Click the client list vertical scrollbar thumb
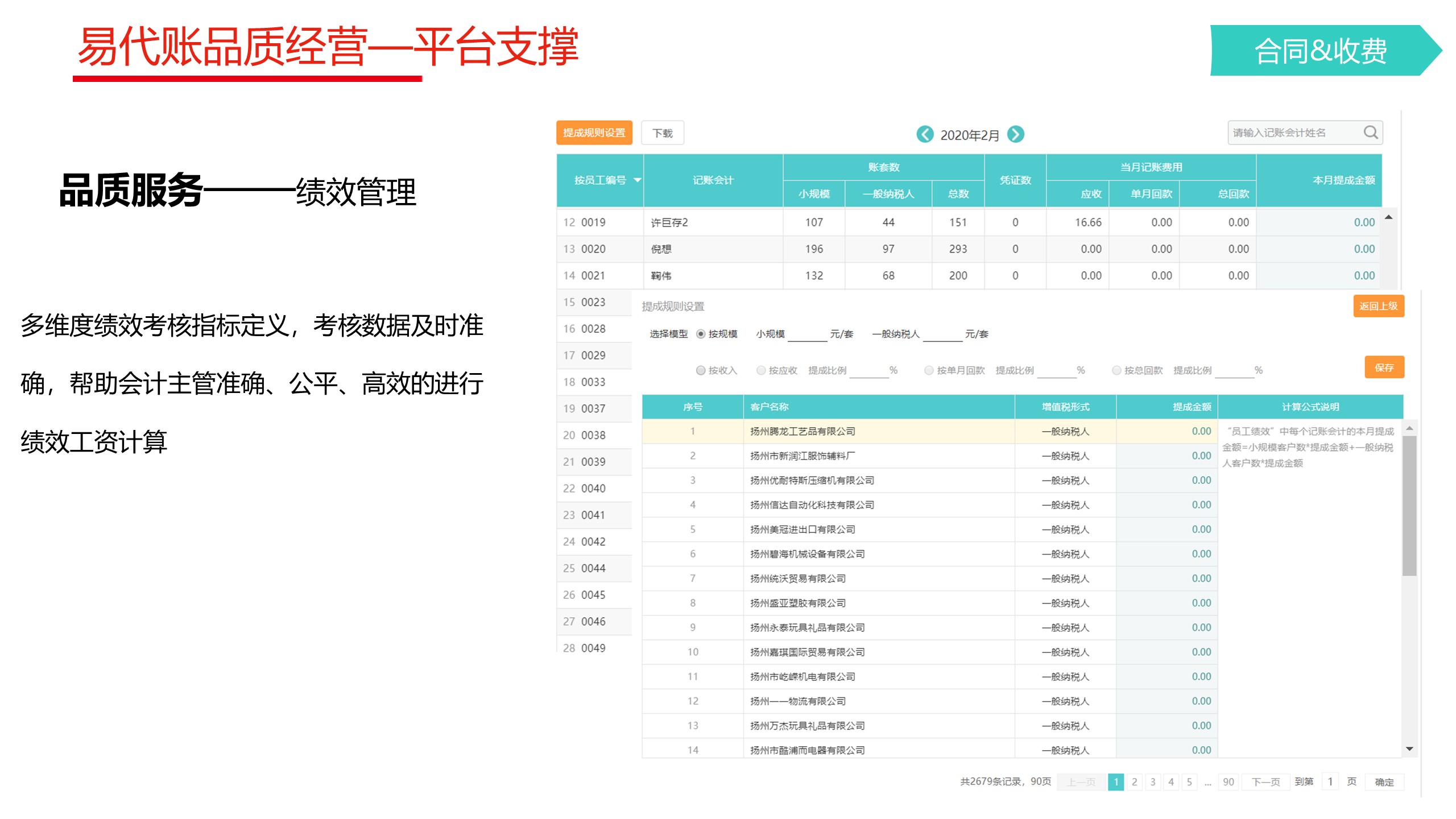 1409,506
